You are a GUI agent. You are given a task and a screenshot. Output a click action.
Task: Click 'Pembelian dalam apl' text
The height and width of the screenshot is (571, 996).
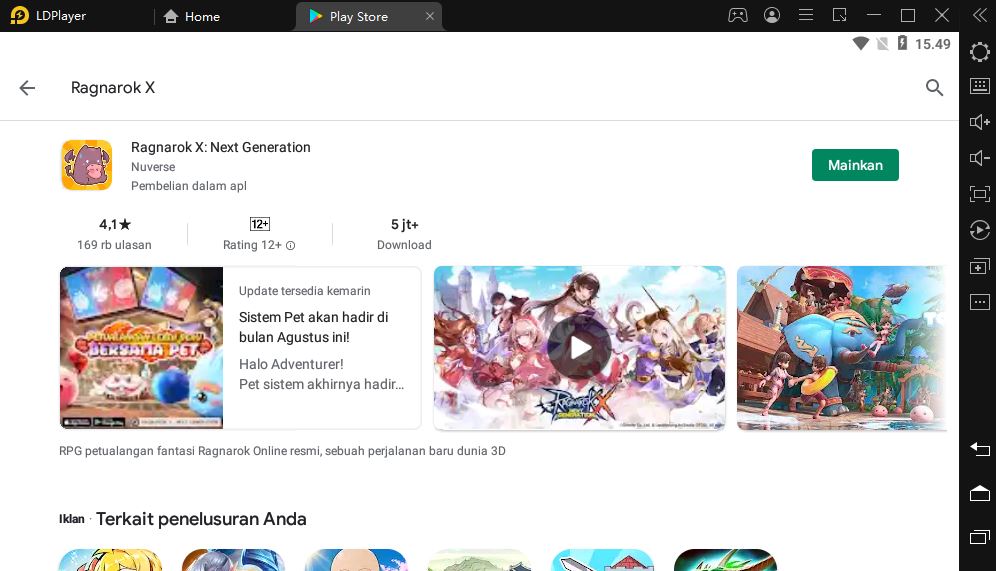tap(189, 186)
